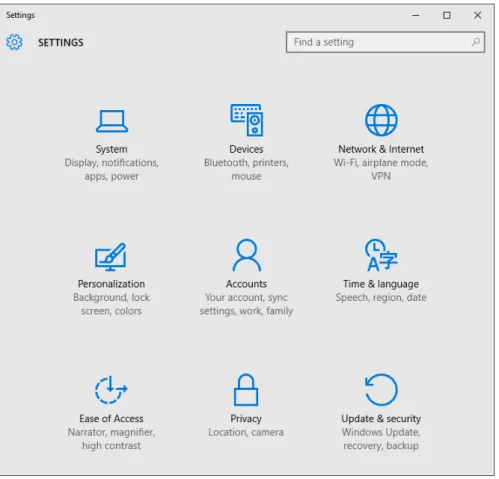Click 'Narrator, magnifier, high contrast' description
The width and height of the screenshot is (499, 479).
pos(111,439)
